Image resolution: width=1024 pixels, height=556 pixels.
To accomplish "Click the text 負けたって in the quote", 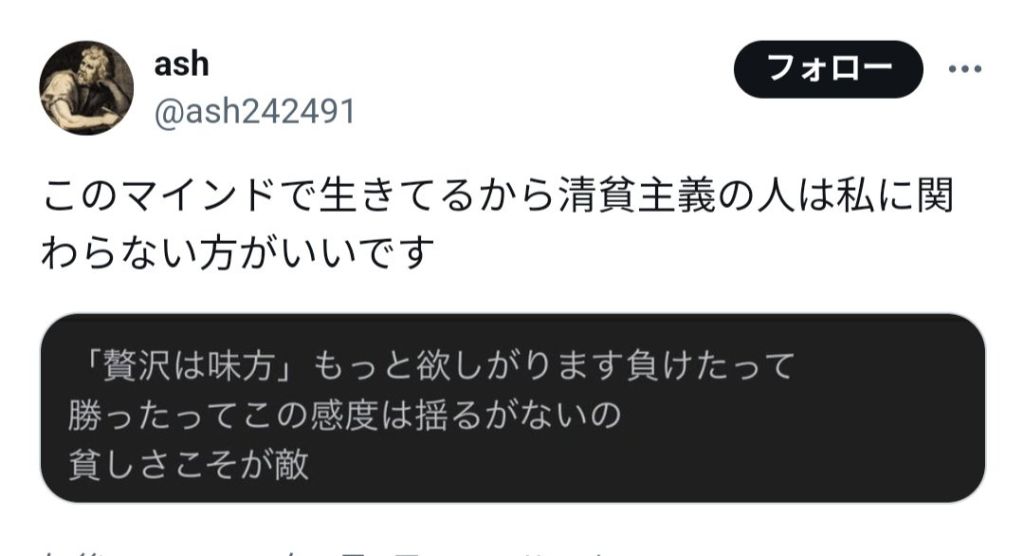I will coord(711,365).
